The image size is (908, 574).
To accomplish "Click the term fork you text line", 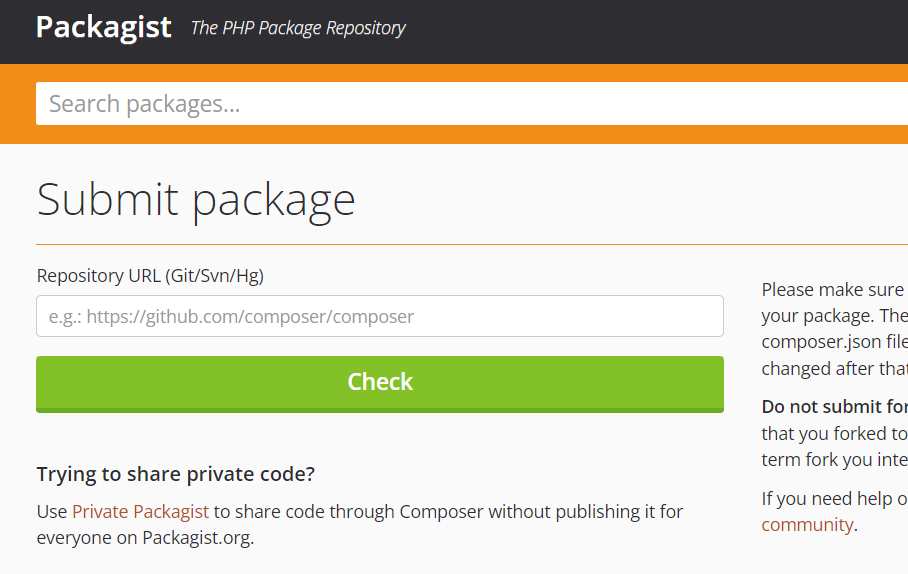I will click(834, 459).
